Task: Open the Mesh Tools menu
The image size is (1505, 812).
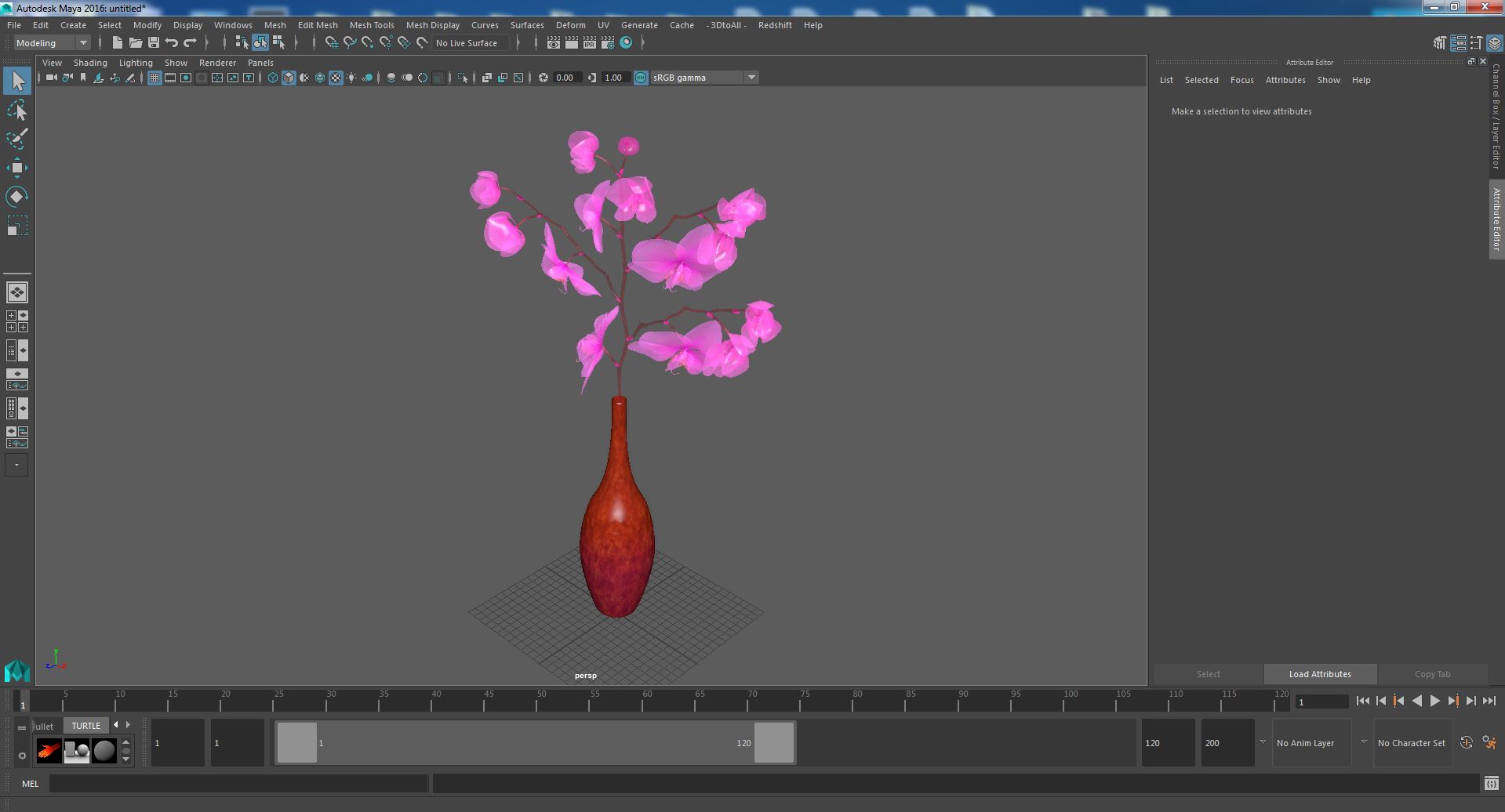Action: click(371, 25)
